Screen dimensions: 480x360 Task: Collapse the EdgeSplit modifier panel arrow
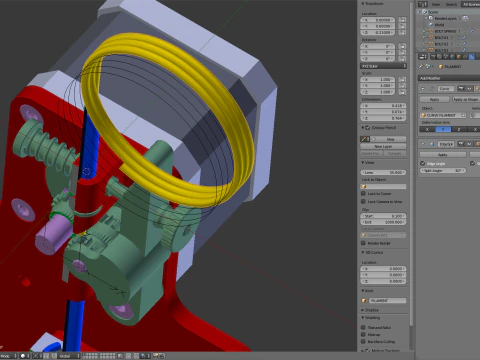coord(423,144)
